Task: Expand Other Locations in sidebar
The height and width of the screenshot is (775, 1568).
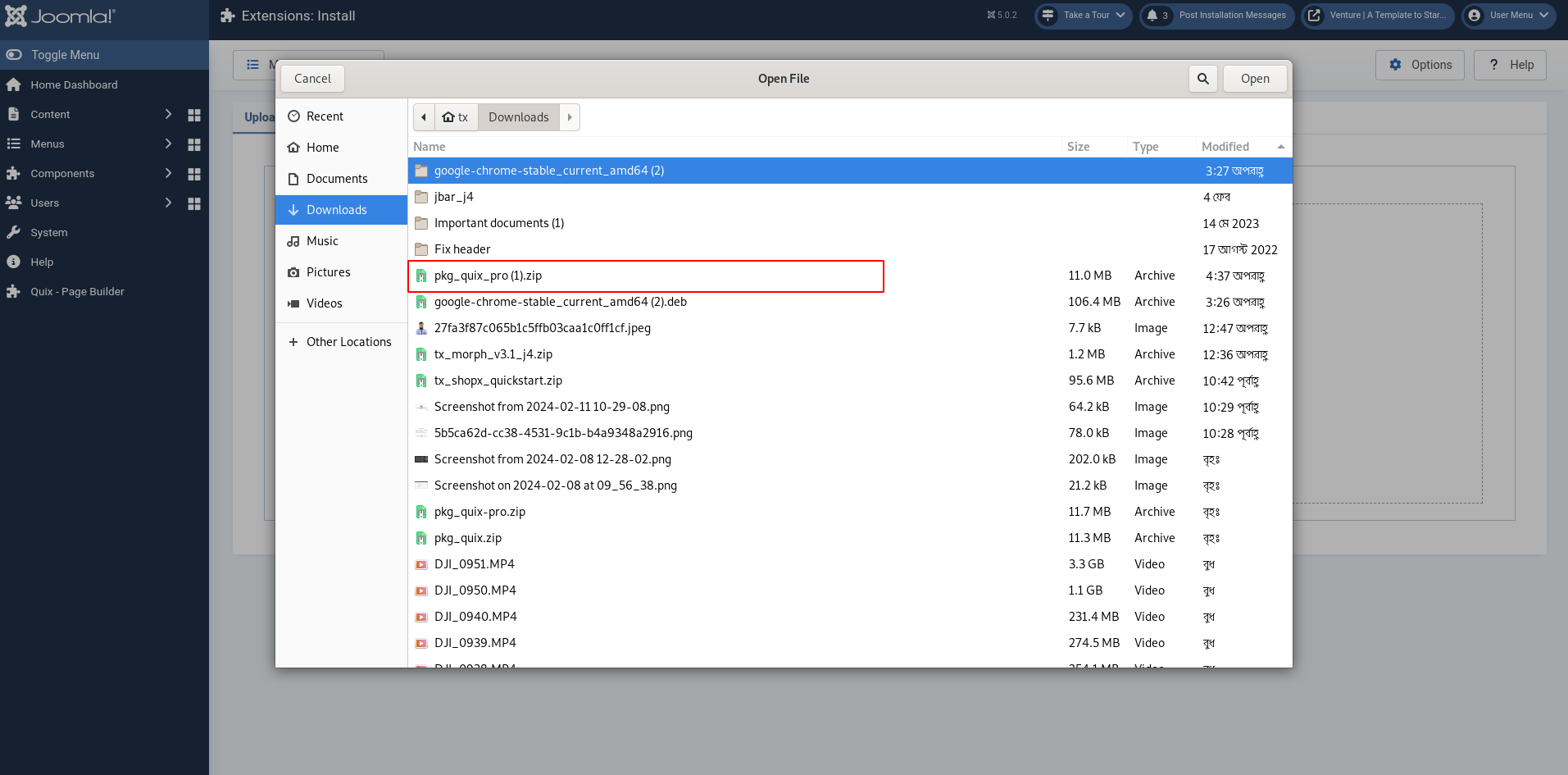Action: coord(341,342)
